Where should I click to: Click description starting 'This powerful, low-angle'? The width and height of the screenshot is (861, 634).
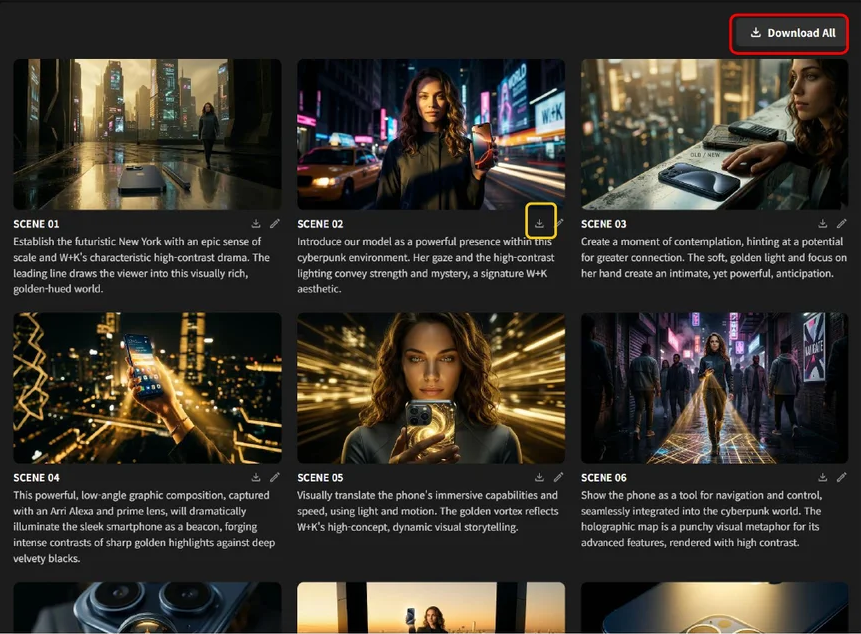(144, 526)
